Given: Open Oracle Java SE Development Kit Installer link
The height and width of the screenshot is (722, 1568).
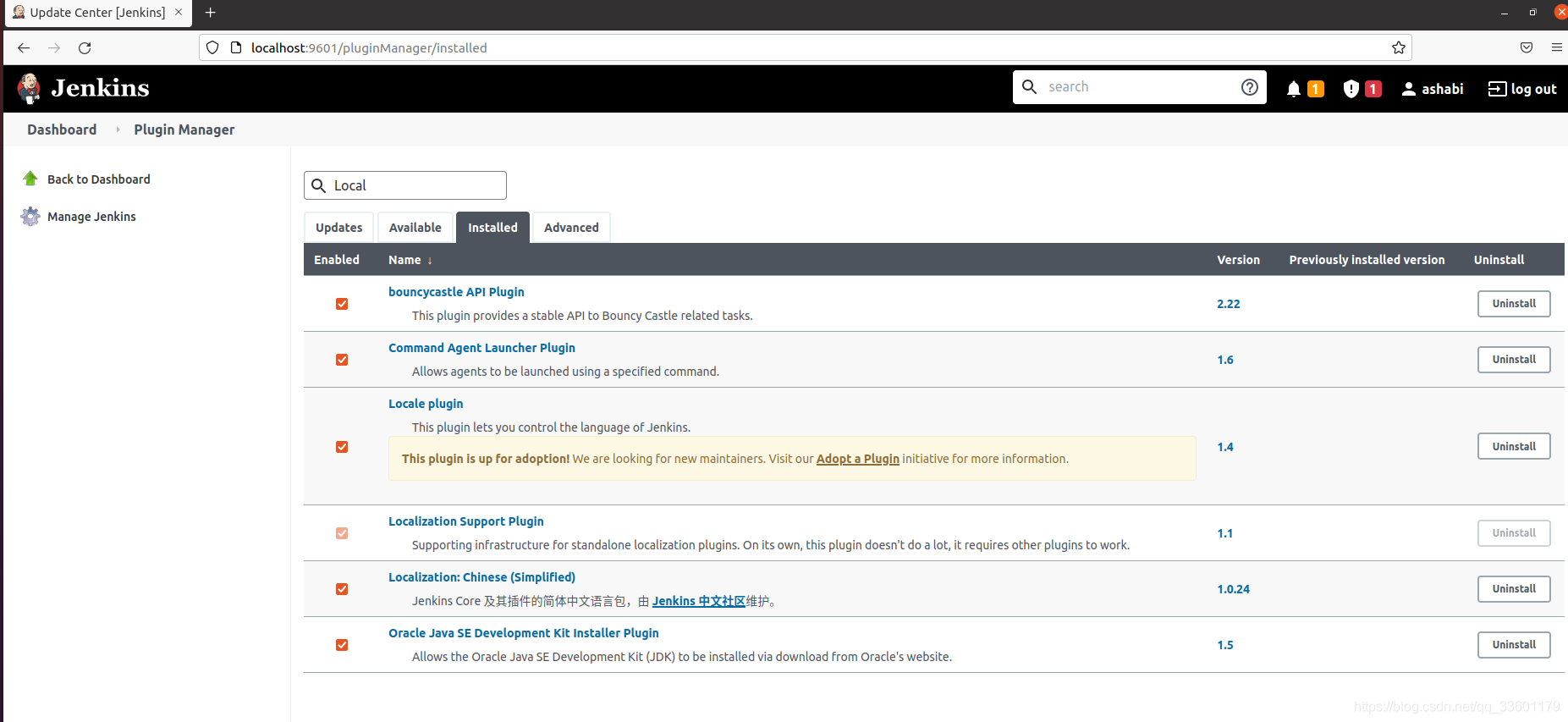Looking at the screenshot, I should tap(523, 633).
